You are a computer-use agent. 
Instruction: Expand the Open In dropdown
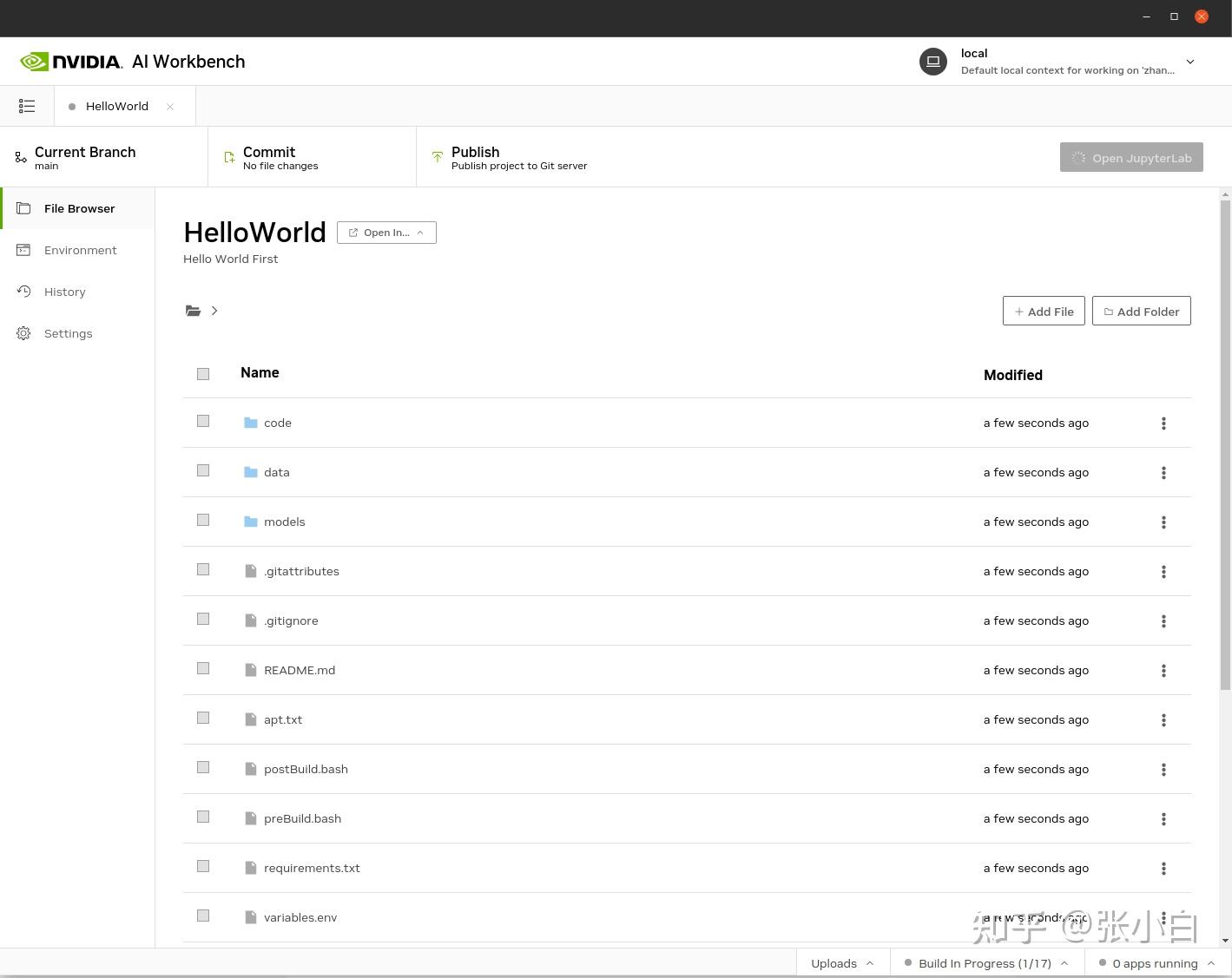point(386,232)
